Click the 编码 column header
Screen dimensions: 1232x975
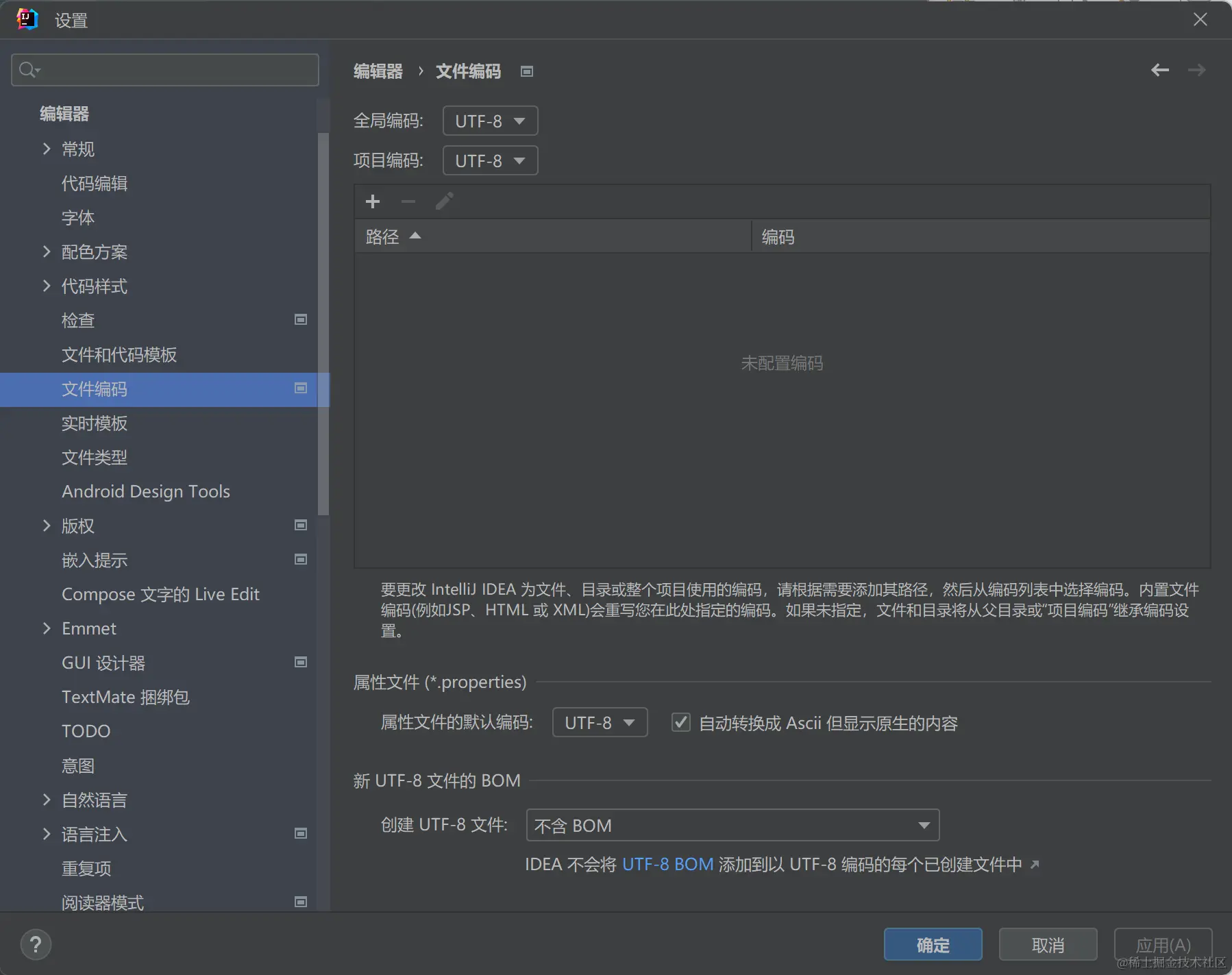pos(981,236)
